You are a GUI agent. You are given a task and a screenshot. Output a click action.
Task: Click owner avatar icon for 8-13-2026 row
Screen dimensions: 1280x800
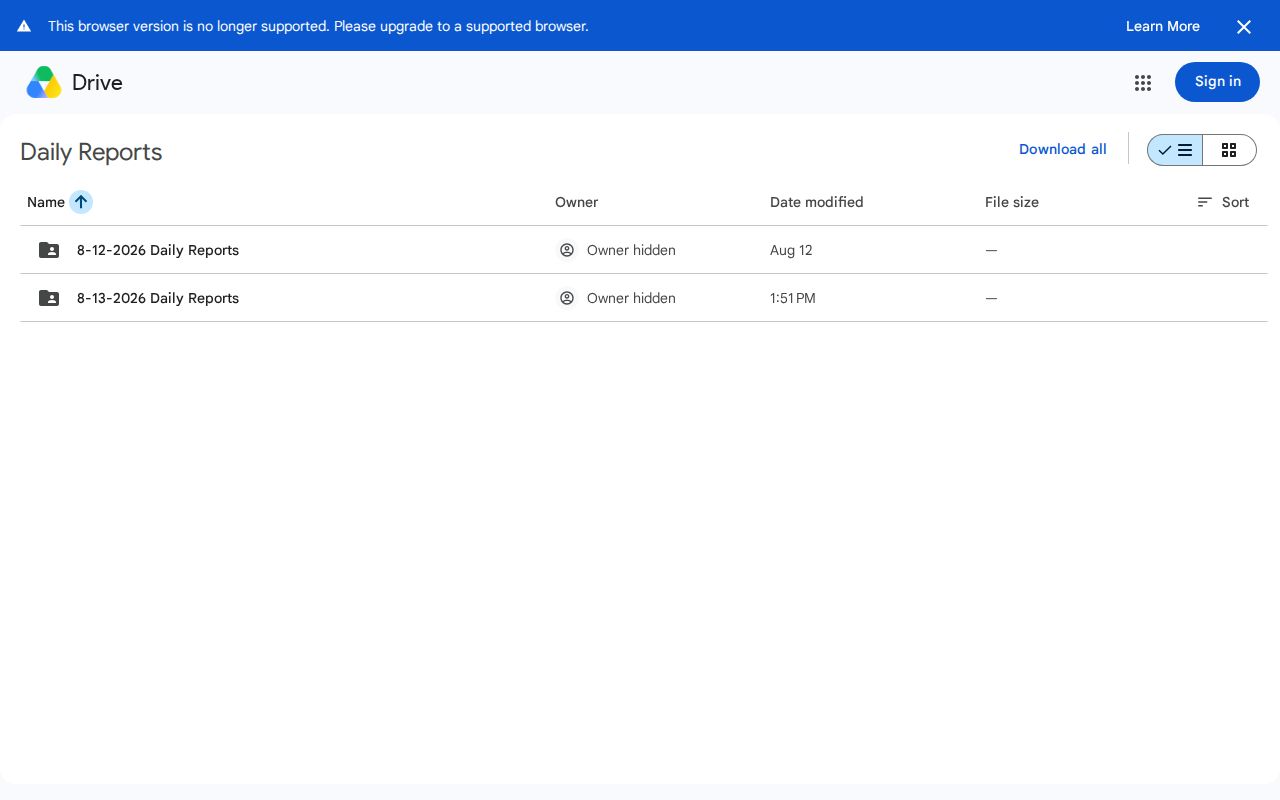pos(567,298)
